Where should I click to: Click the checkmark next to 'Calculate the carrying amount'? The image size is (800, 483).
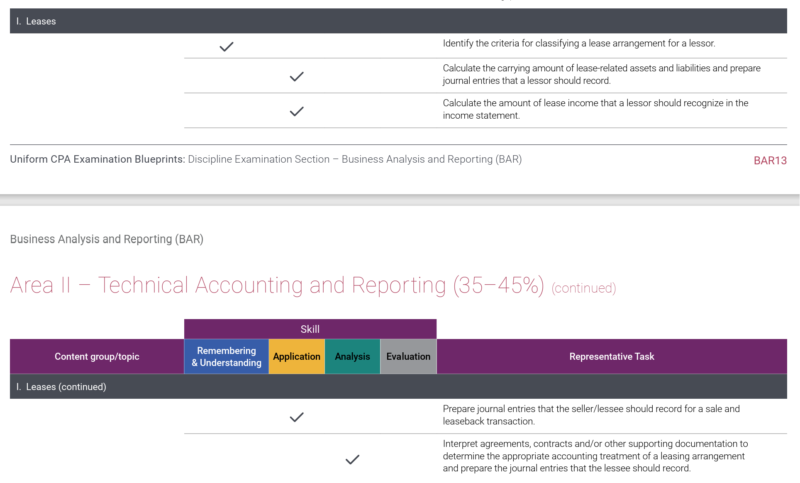(x=296, y=77)
